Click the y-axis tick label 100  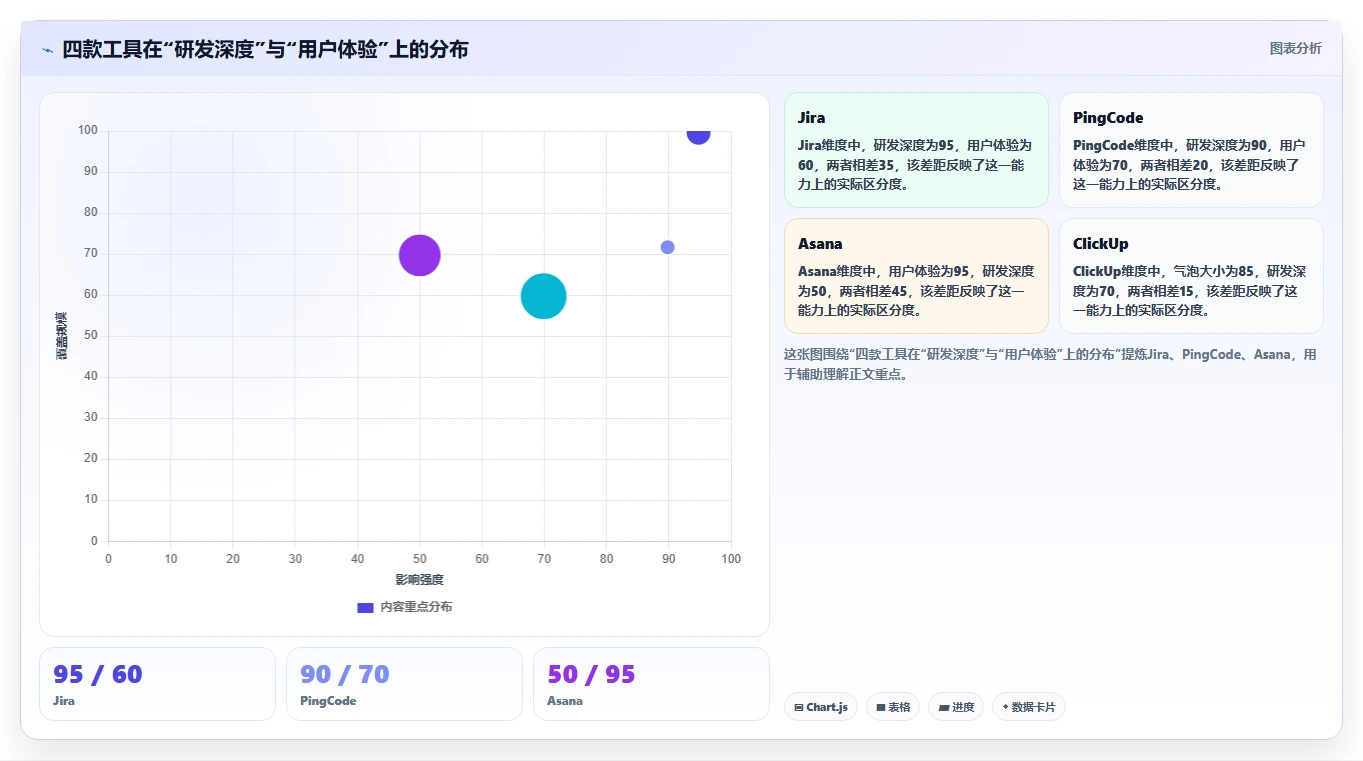88,130
